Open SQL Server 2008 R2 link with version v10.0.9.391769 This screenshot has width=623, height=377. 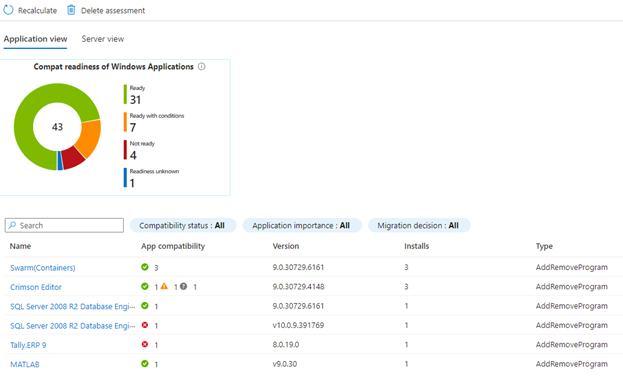[72, 326]
